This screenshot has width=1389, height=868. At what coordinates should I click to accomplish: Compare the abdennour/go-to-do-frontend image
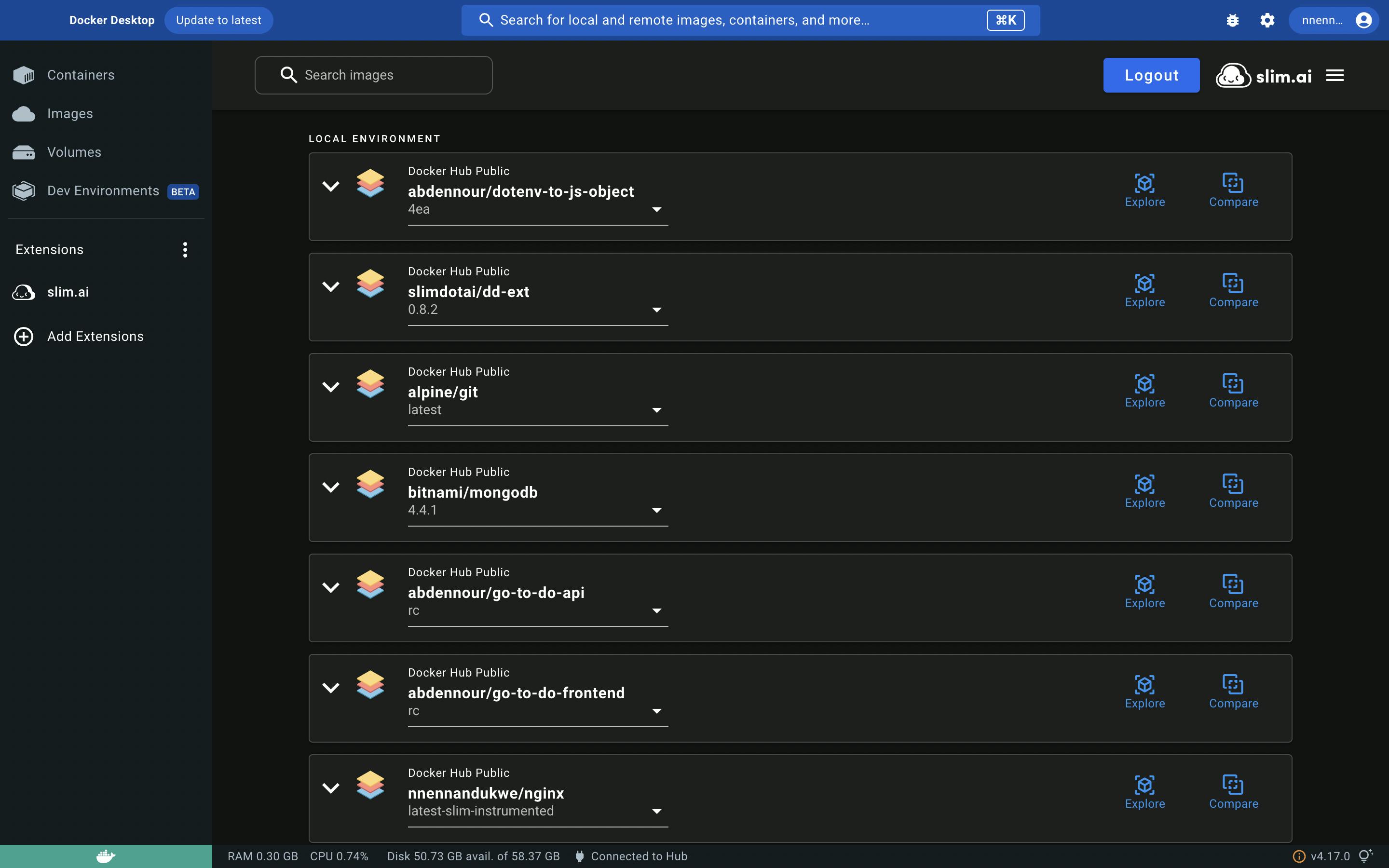pyautogui.click(x=1233, y=692)
